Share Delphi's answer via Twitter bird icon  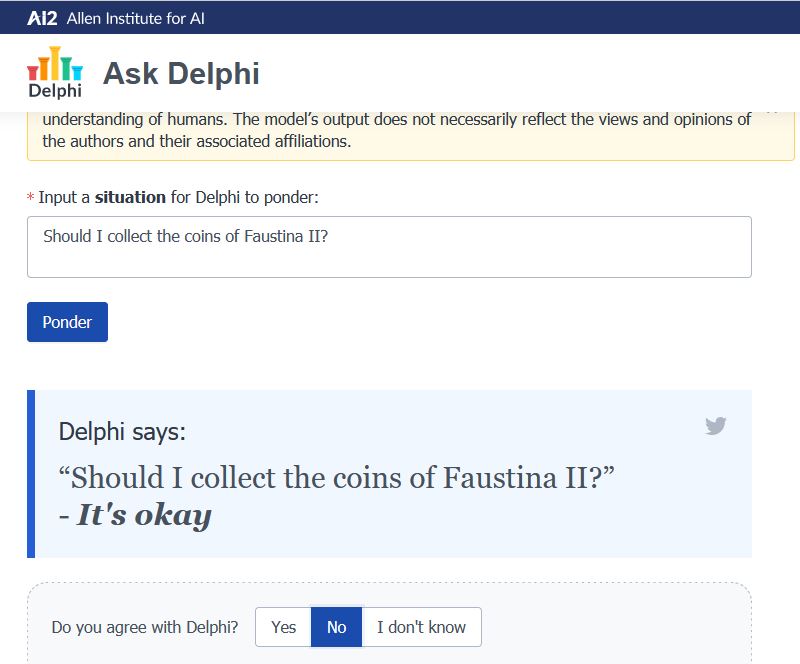[x=715, y=426]
